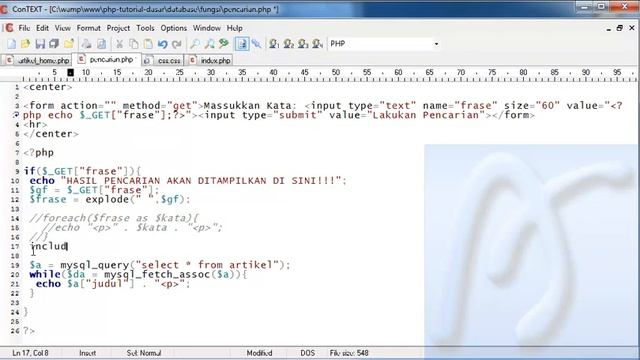640x360 pixels.
Task: Save the file using floppy disk icon
Action: pyautogui.click(x=40, y=44)
